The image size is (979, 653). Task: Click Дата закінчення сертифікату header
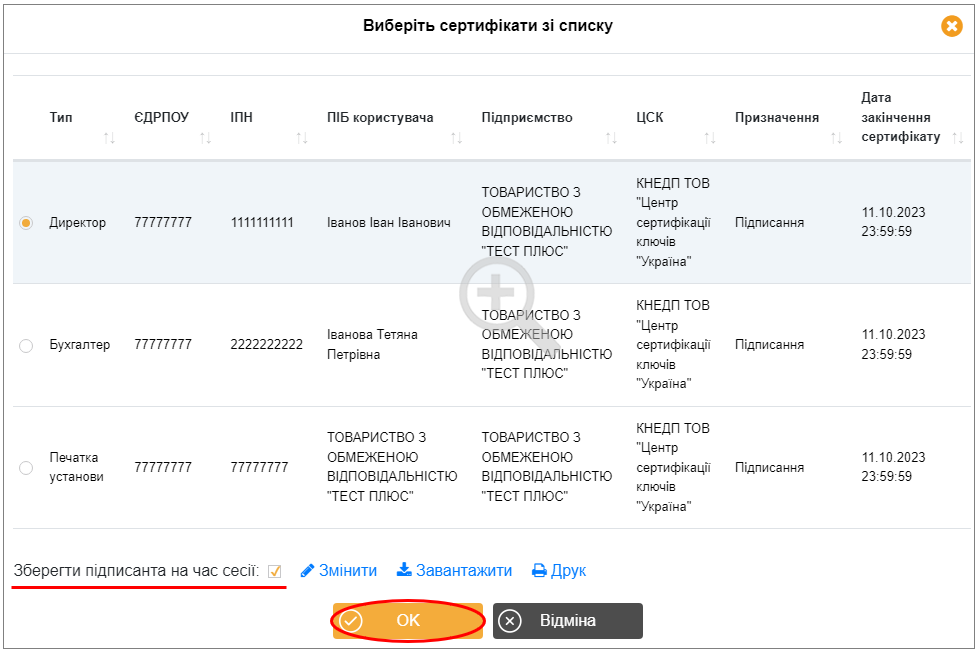point(900,117)
